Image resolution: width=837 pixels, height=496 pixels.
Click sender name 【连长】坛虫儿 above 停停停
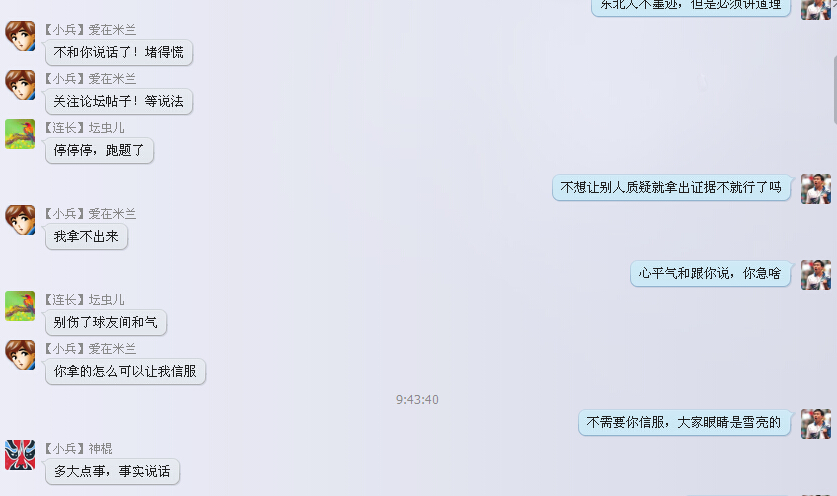[x=84, y=128]
